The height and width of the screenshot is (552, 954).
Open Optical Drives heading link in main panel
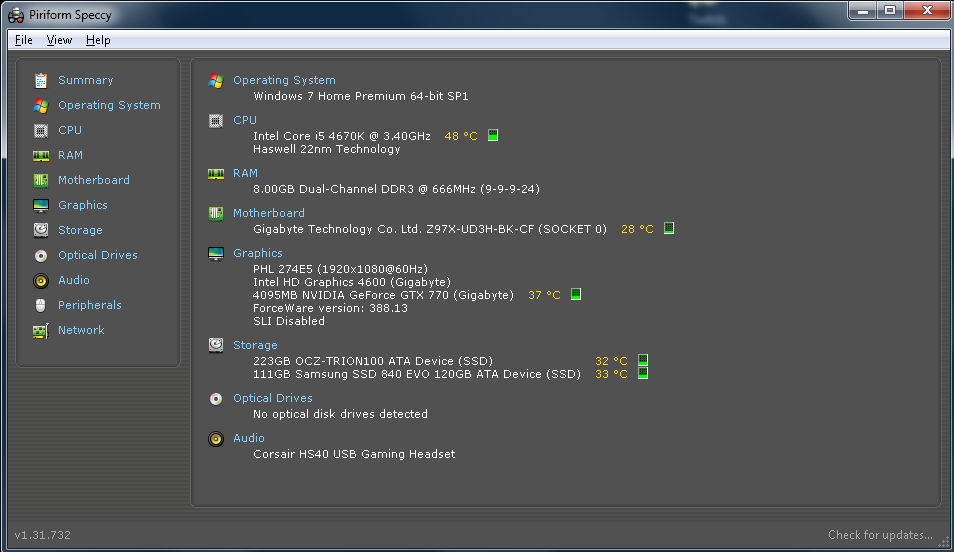[273, 399]
